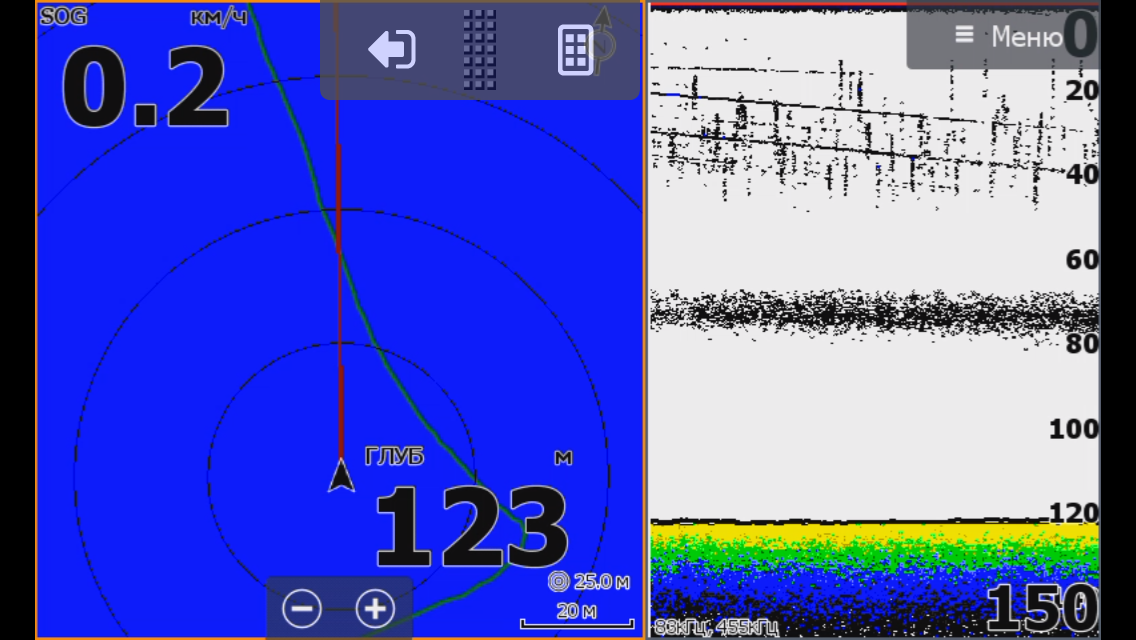
Task: Tap the 150 lower range value
Action: click(1043, 607)
